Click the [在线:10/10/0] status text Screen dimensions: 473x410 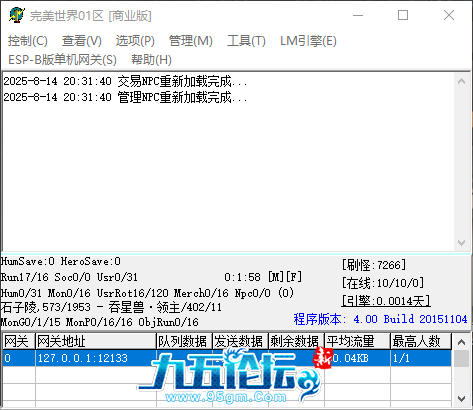click(x=383, y=283)
